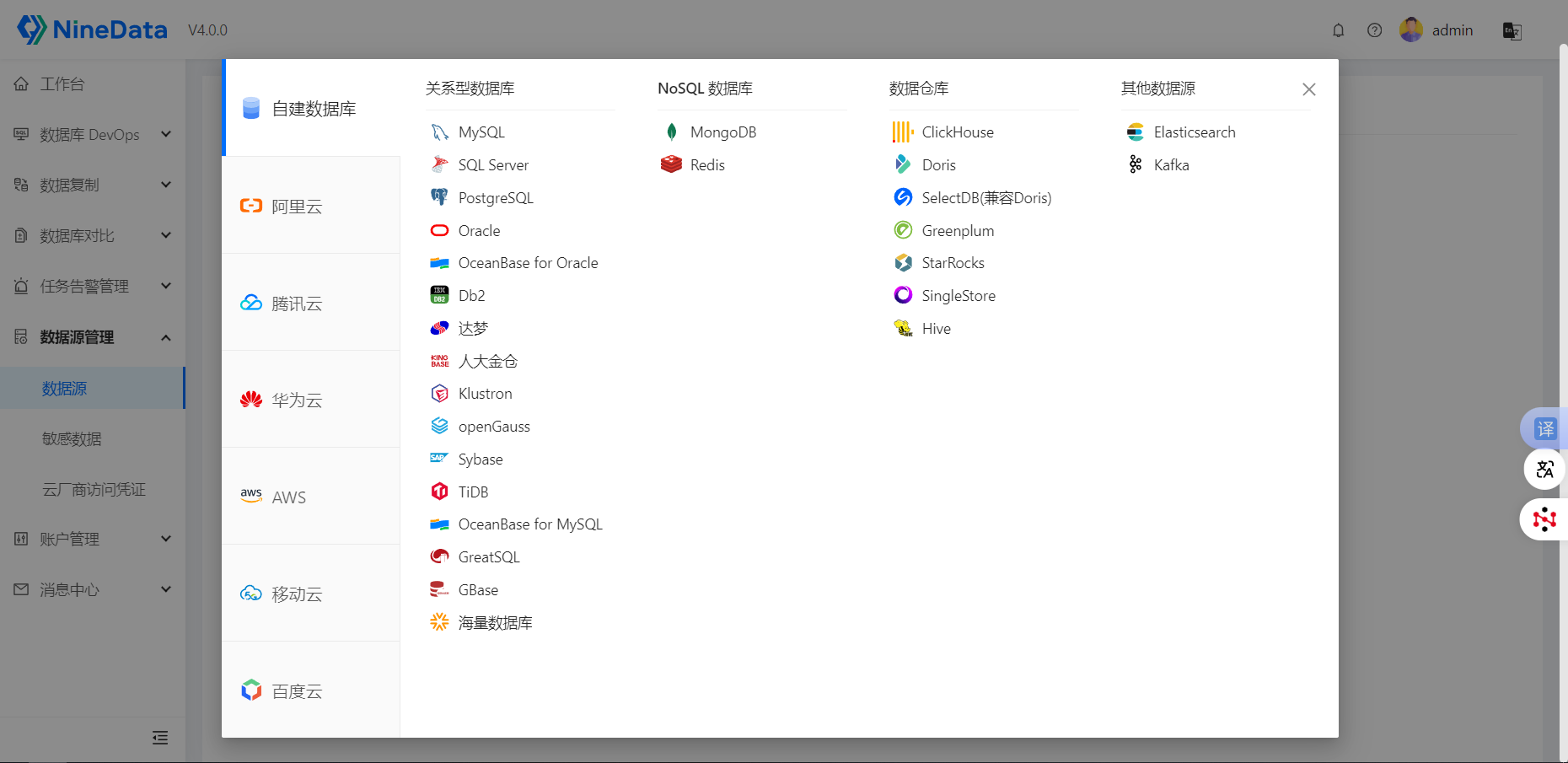Viewport: 1568px width, 763px height.
Task: Click the openGauss icon
Action: click(439, 427)
